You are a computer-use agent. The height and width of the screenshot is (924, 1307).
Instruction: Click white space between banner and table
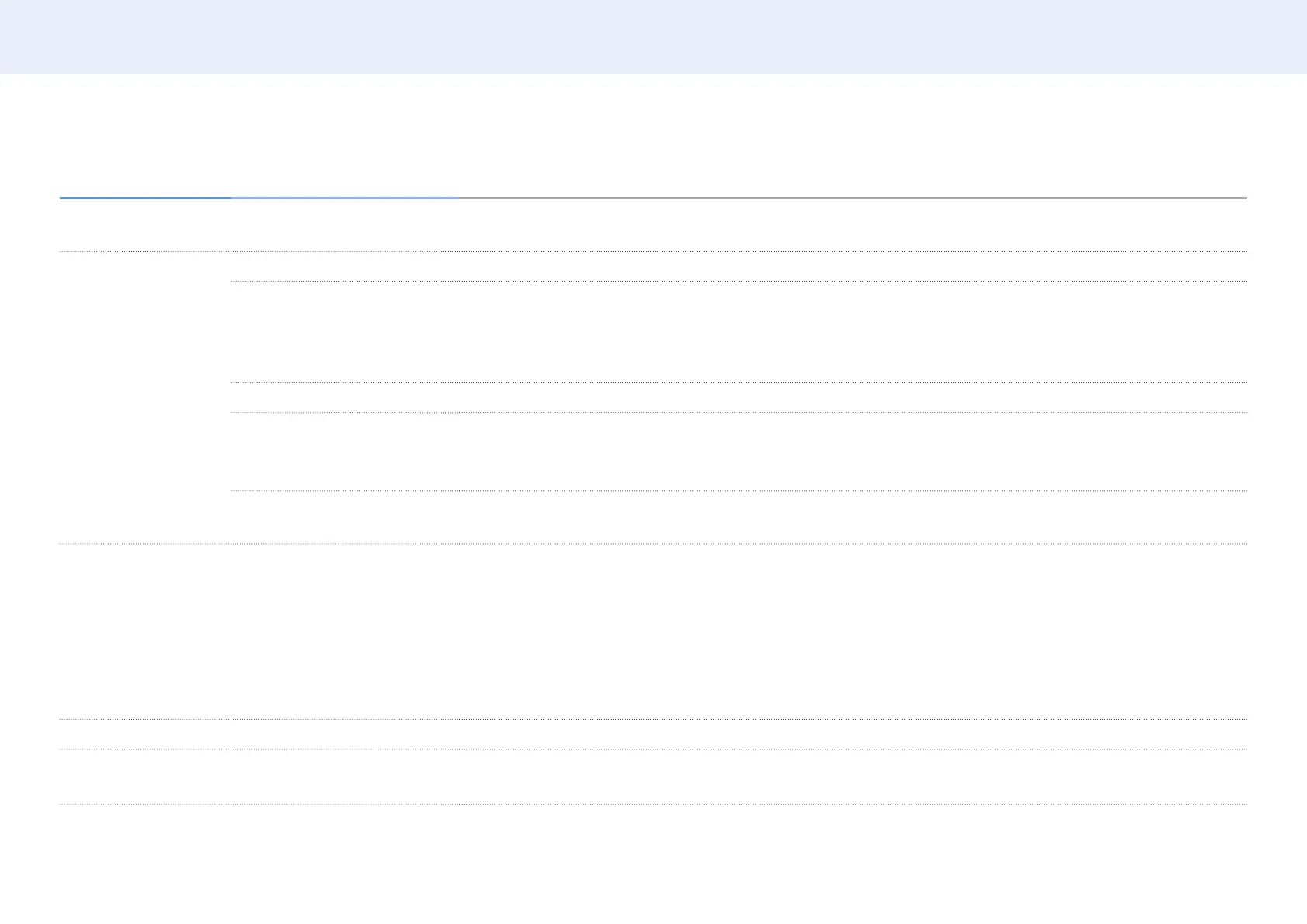(x=653, y=136)
